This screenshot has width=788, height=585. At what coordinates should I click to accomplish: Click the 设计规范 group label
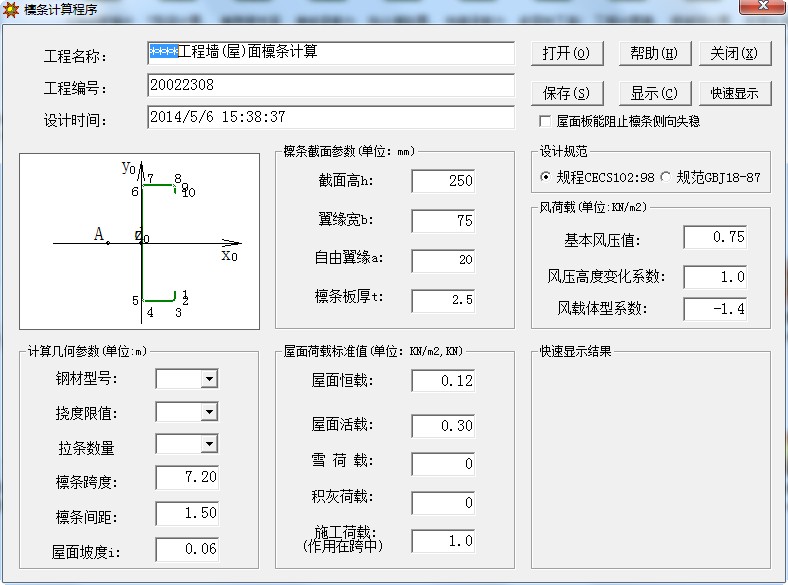[563, 151]
